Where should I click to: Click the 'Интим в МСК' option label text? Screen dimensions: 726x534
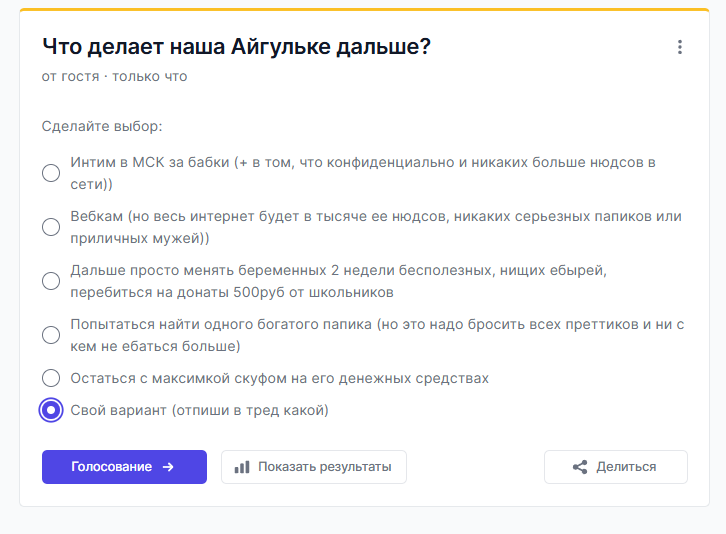point(363,173)
